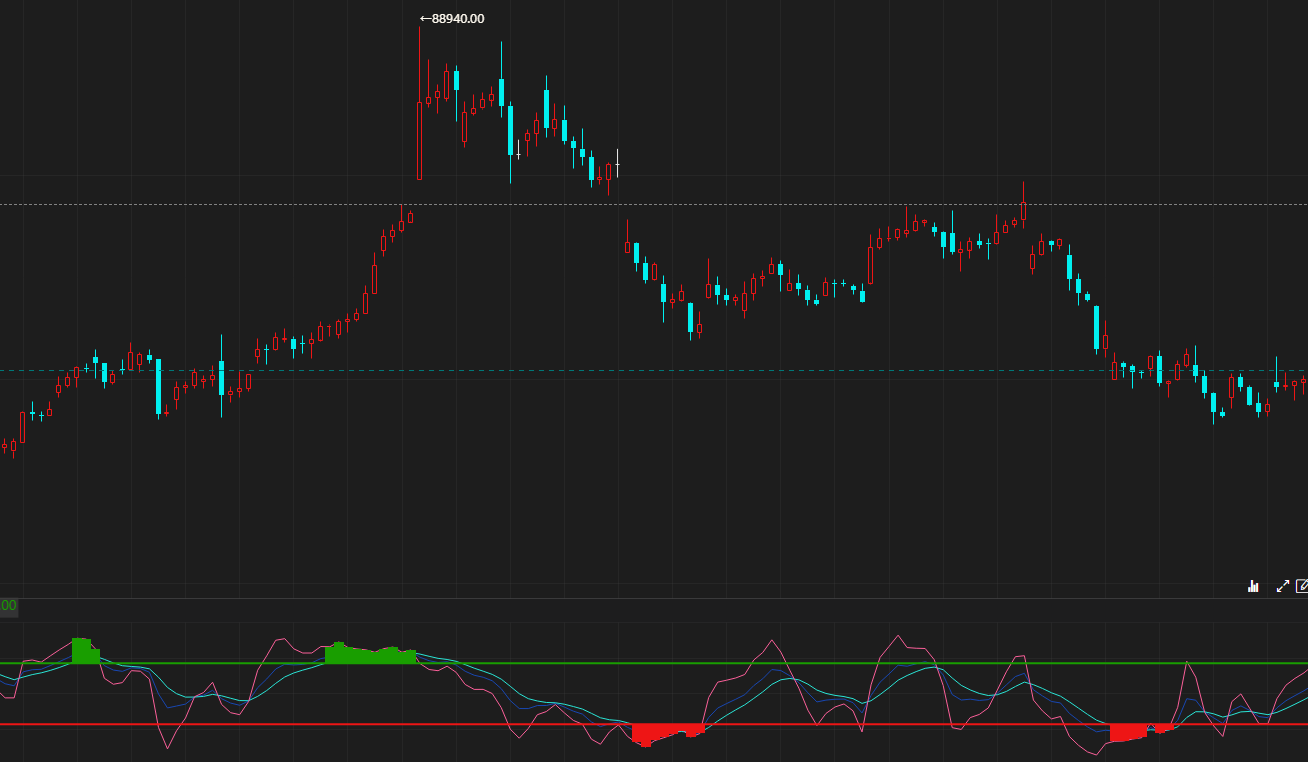Select the tall red candle in mid-right rally
The height and width of the screenshot is (762, 1308).
tap(870, 265)
